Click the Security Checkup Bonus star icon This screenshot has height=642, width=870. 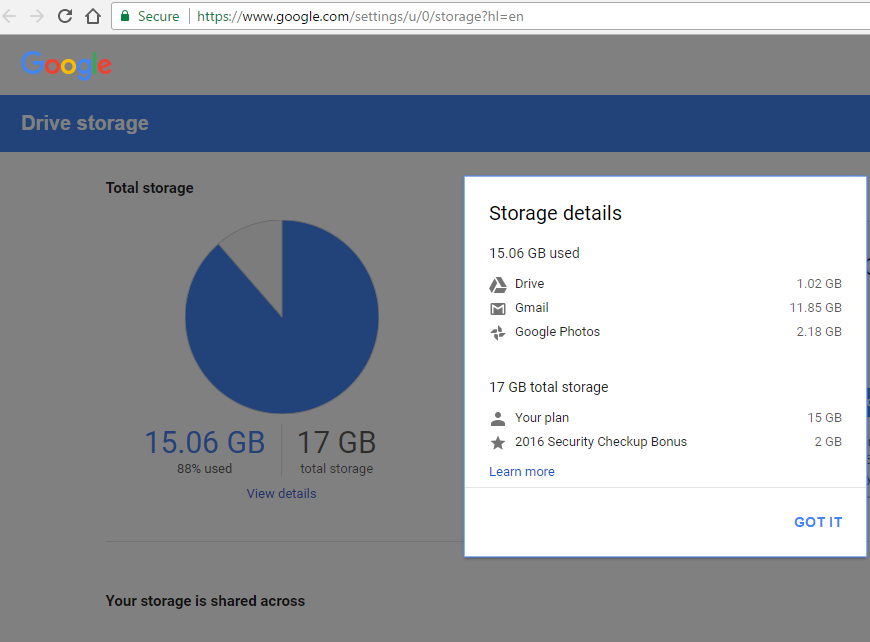coord(498,442)
